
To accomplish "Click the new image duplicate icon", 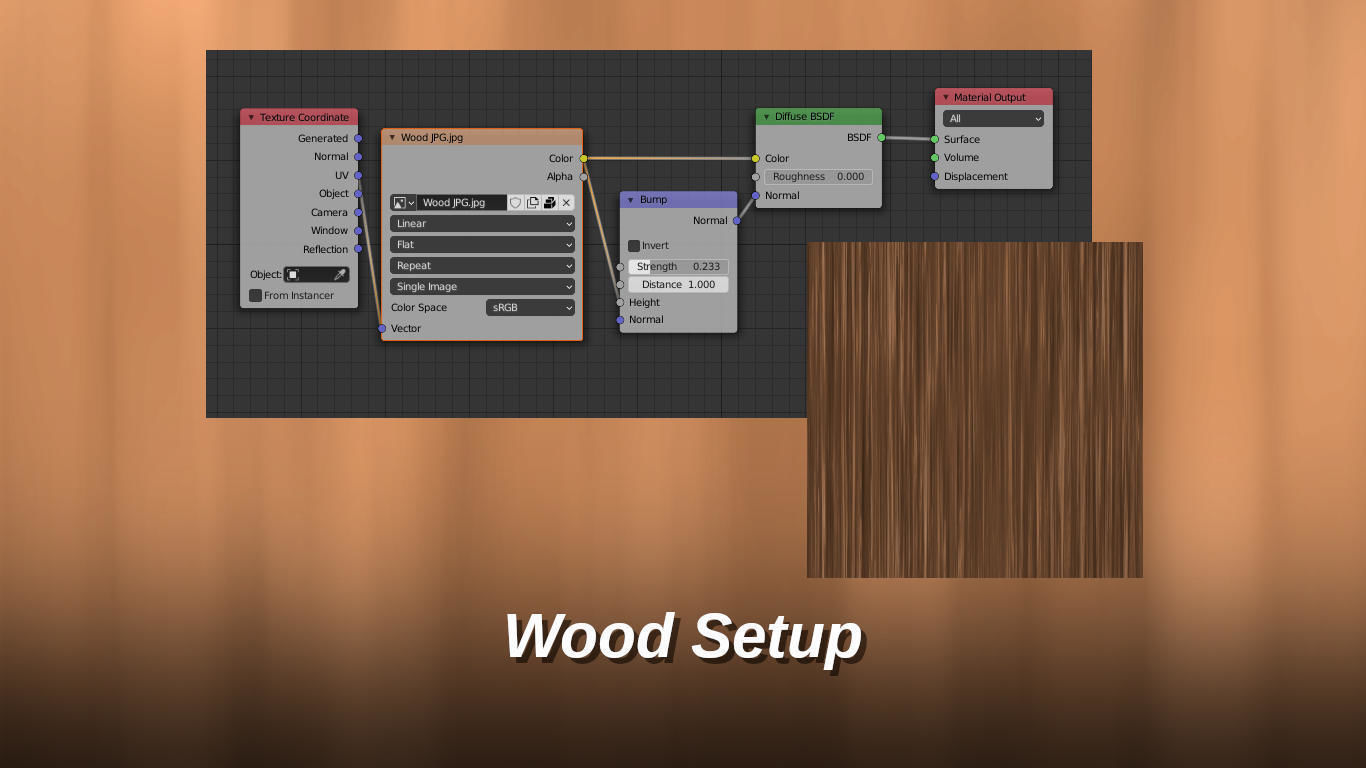I will coord(533,203).
